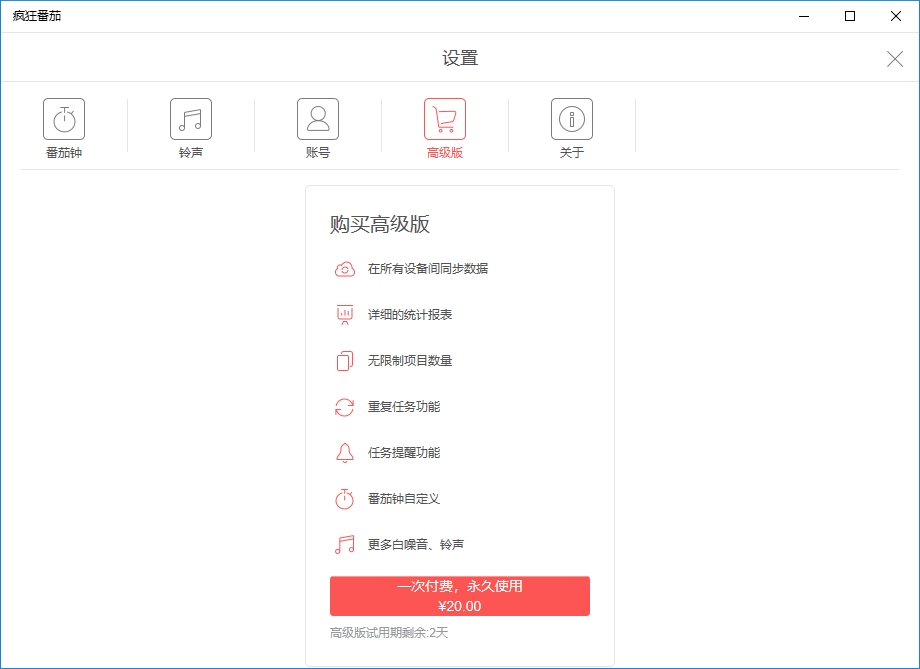Open the 账号 account profile icon

click(318, 119)
